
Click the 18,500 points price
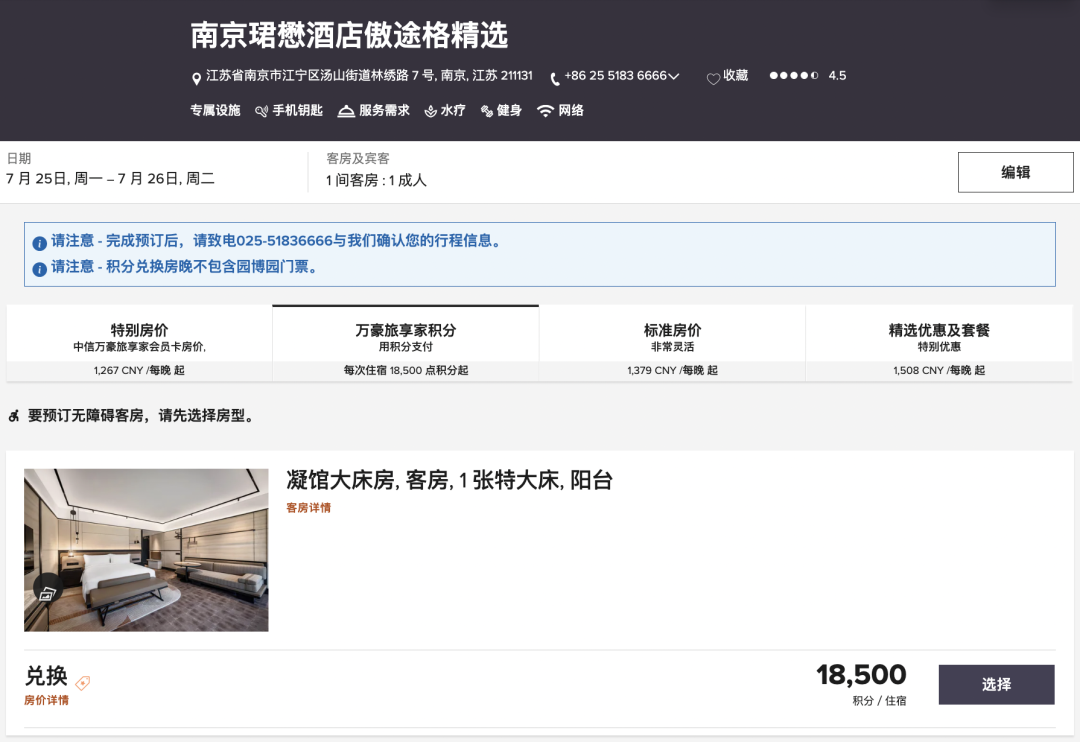[861, 675]
